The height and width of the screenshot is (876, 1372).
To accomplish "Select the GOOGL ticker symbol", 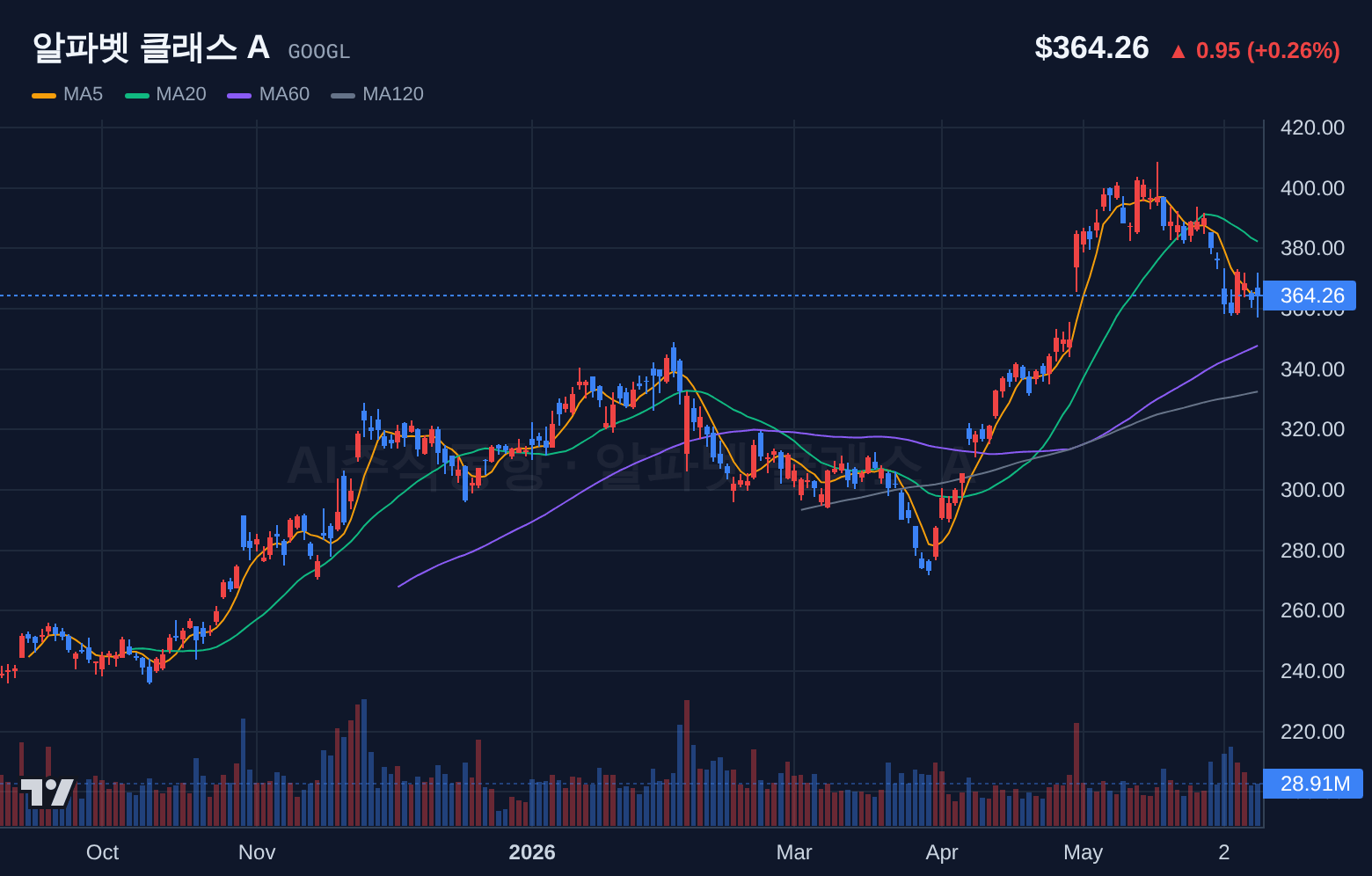I will coord(319,52).
